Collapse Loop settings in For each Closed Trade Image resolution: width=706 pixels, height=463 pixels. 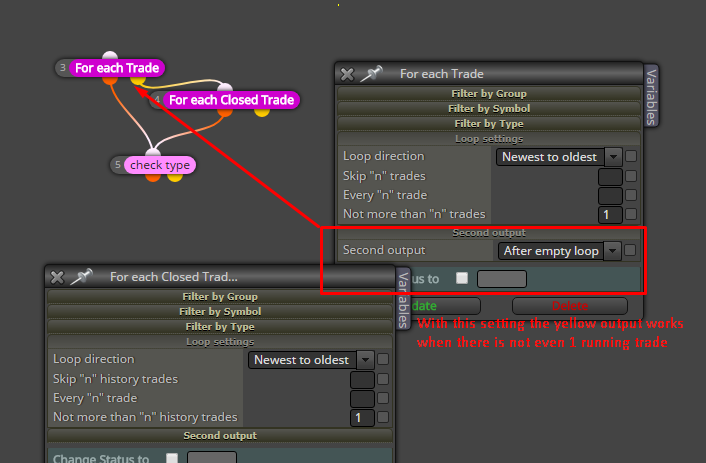(220, 342)
